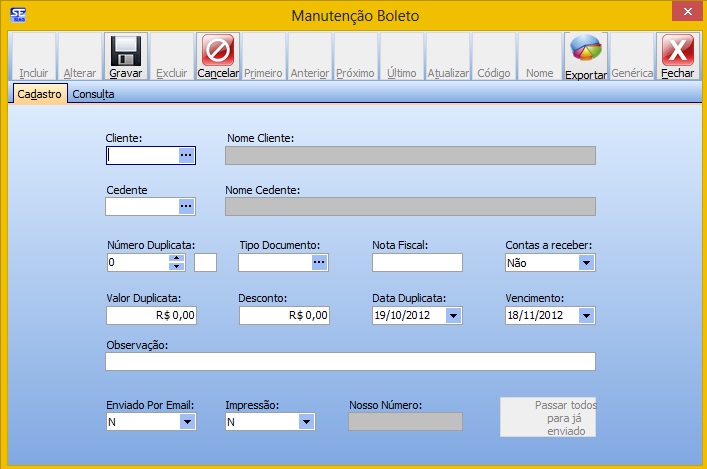Open the Contas a receber dropdown
This screenshot has height=469, width=707.
(586, 262)
